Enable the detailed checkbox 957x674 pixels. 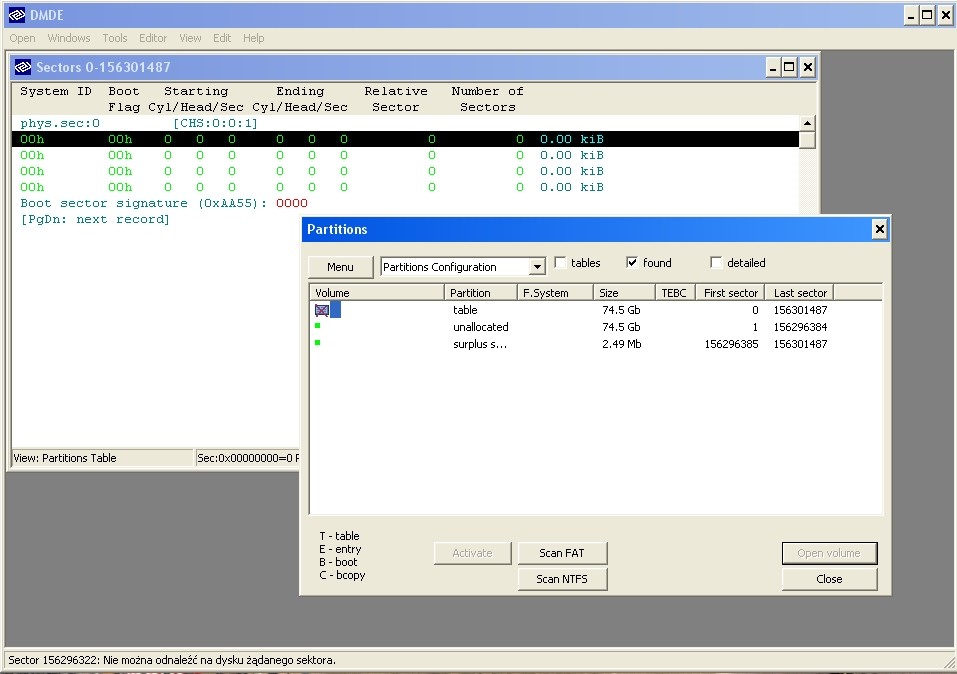click(717, 263)
